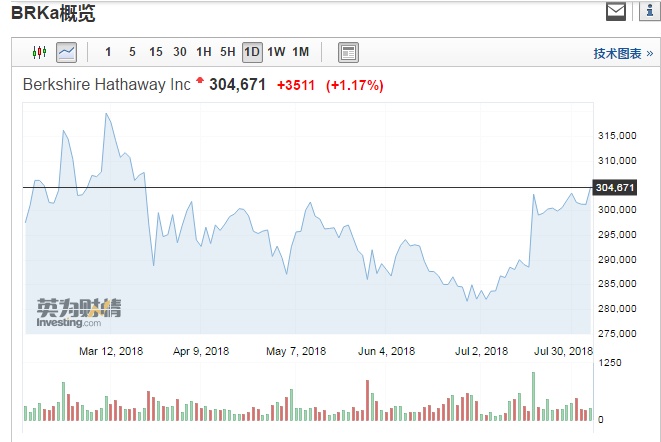Click the Berkshire Hathaway Inc title
The image size is (661, 442).
tap(107, 84)
